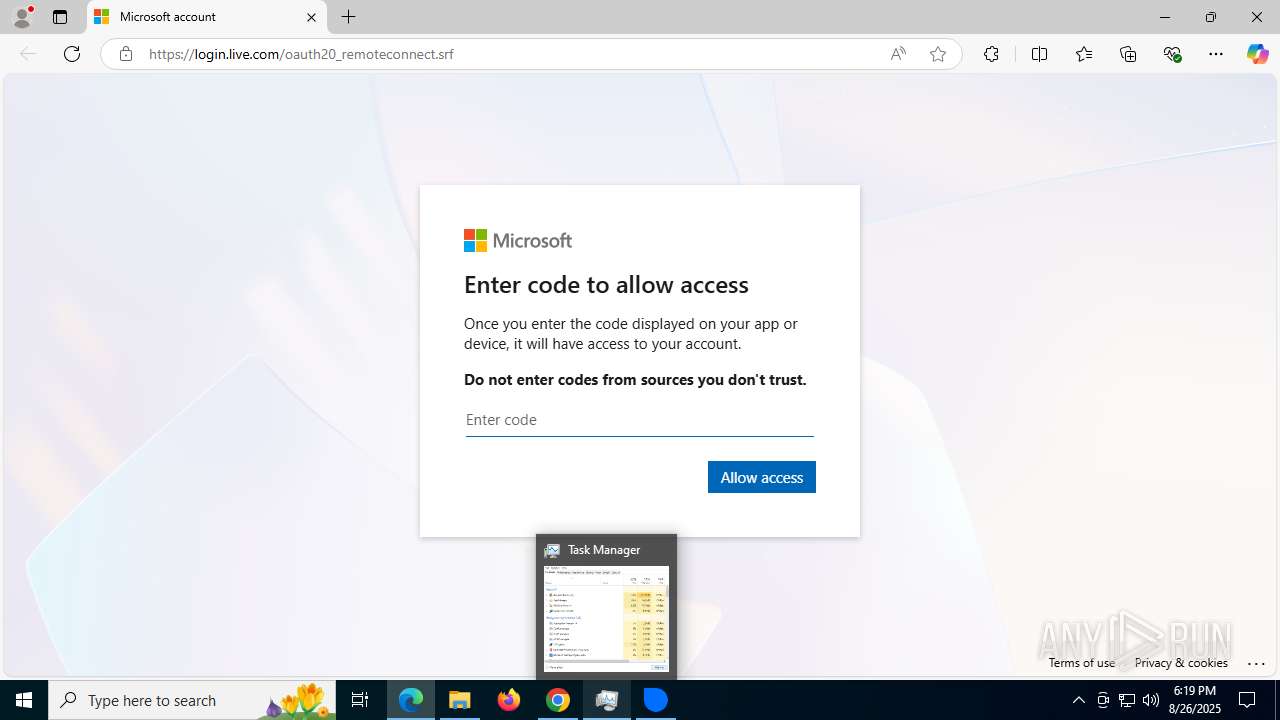Viewport: 1280px width, 720px height.
Task: Select the Microsoft account tab
Action: (206, 17)
